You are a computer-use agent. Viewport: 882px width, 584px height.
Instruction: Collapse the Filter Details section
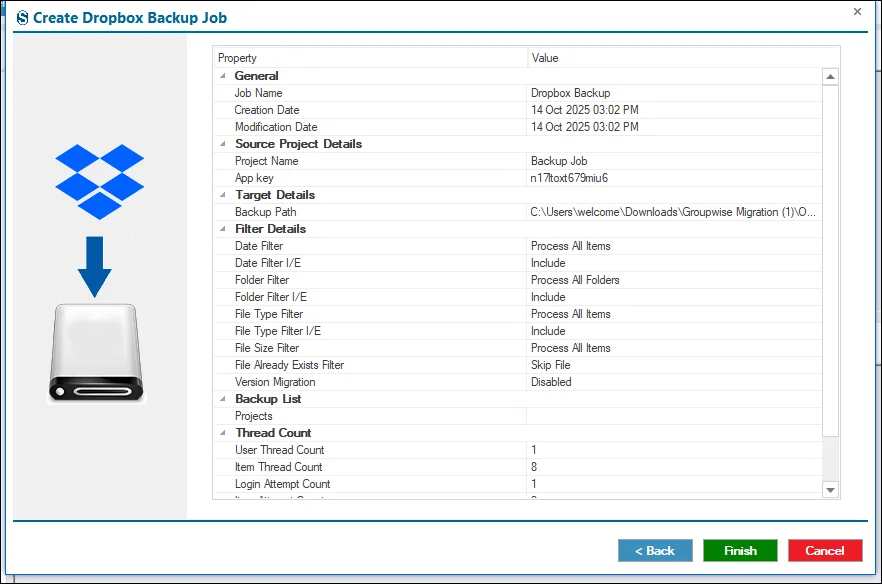(223, 229)
